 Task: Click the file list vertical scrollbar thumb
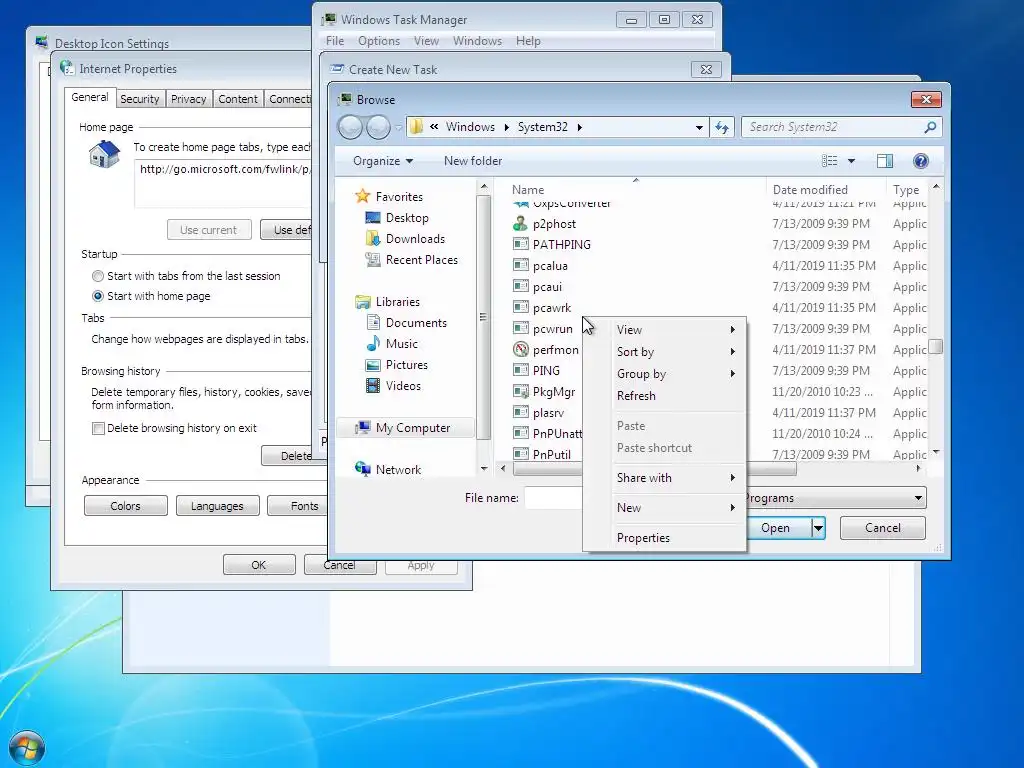pos(936,346)
